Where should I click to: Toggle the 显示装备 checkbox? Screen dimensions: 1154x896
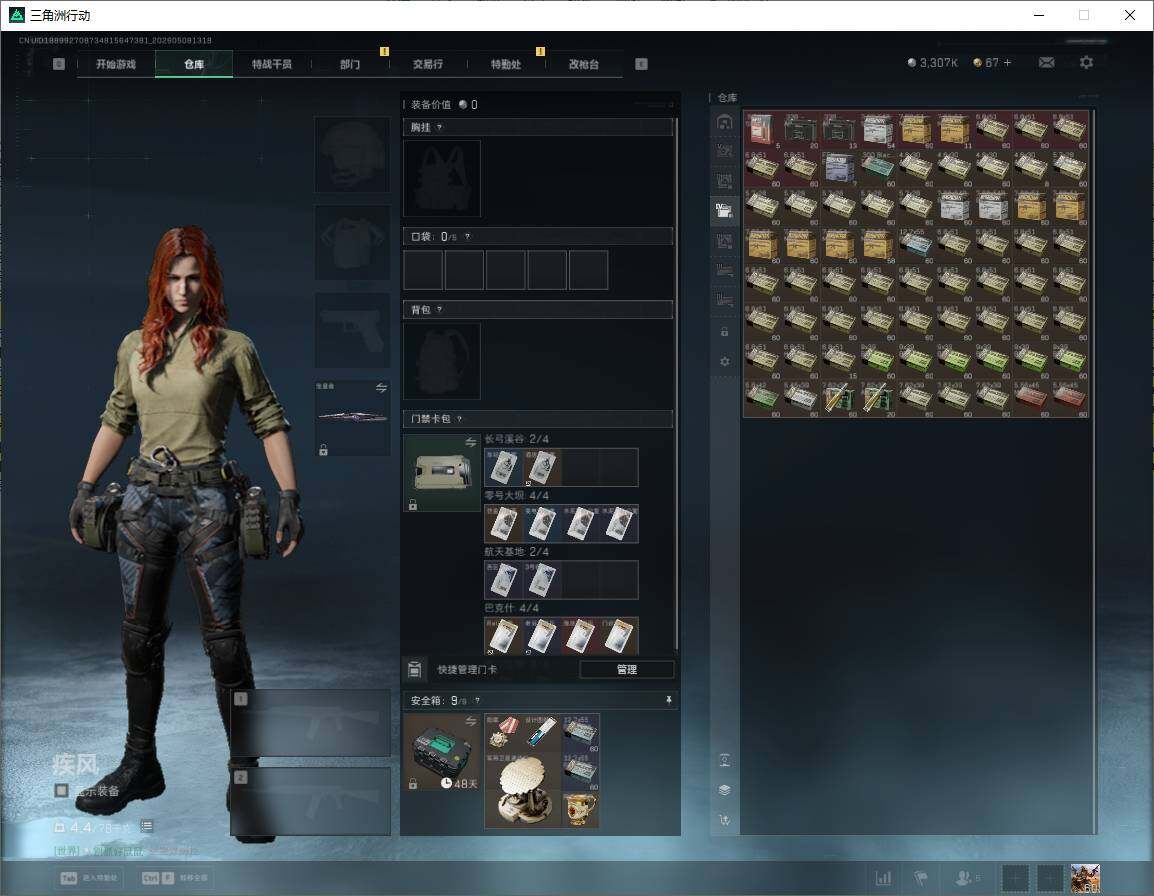62,790
